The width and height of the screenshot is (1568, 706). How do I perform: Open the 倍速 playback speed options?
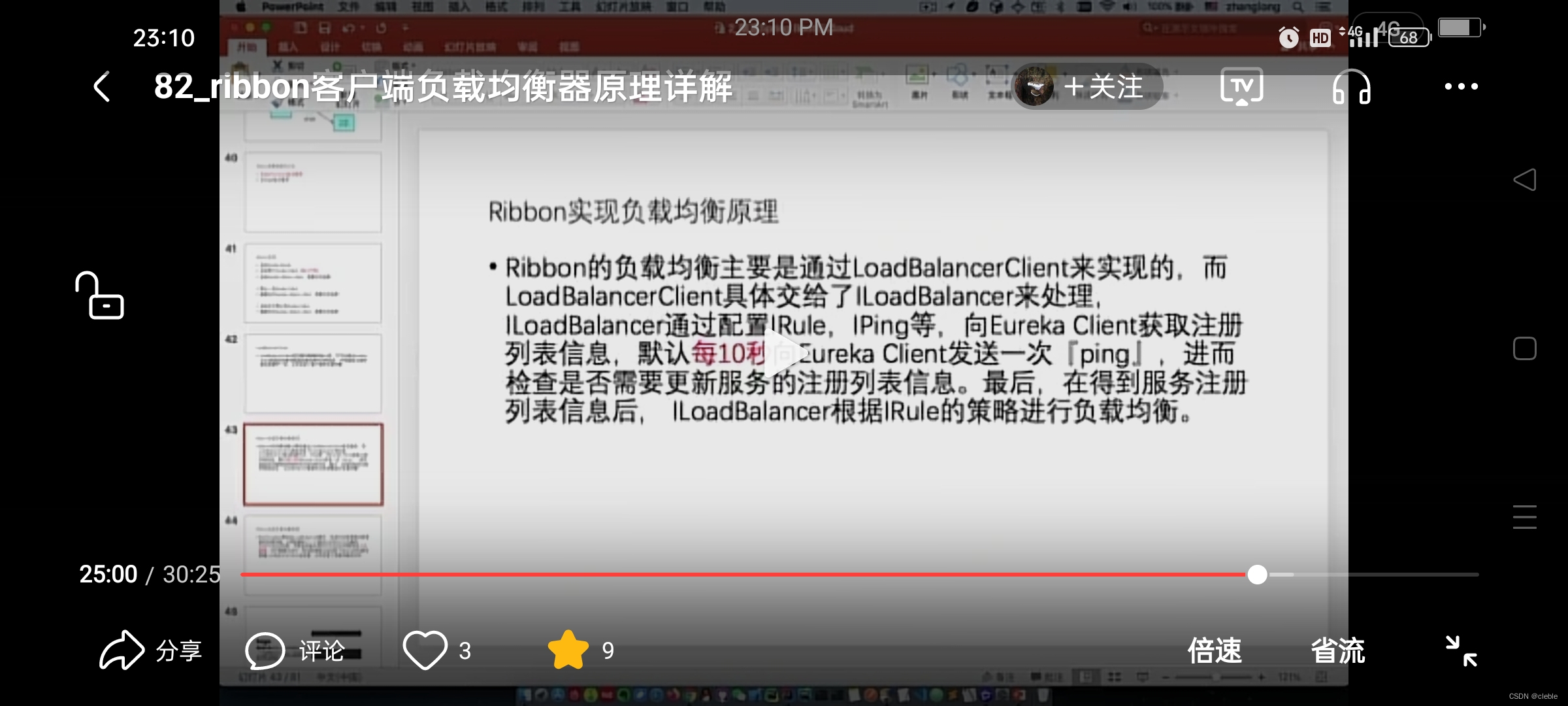(1214, 651)
